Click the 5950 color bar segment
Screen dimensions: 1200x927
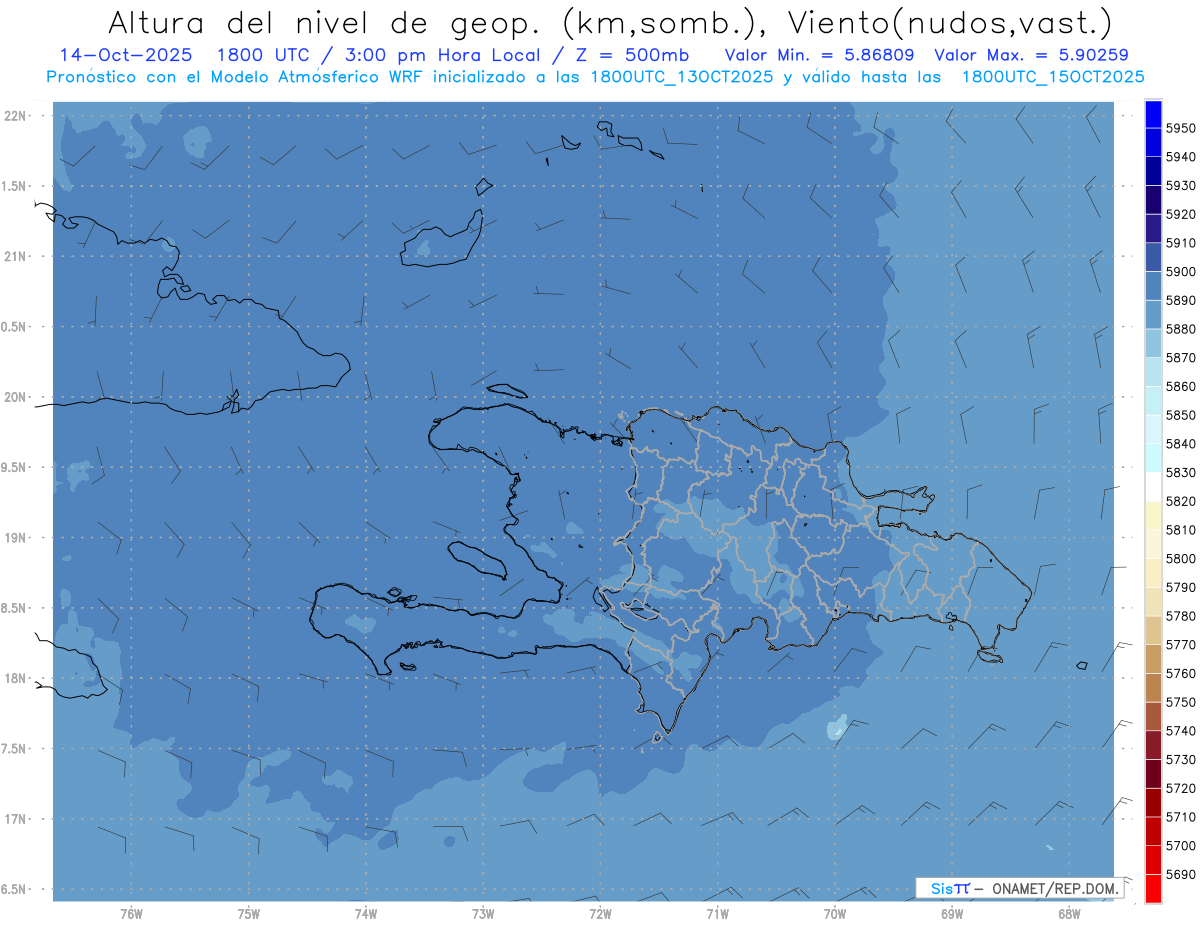(1153, 114)
